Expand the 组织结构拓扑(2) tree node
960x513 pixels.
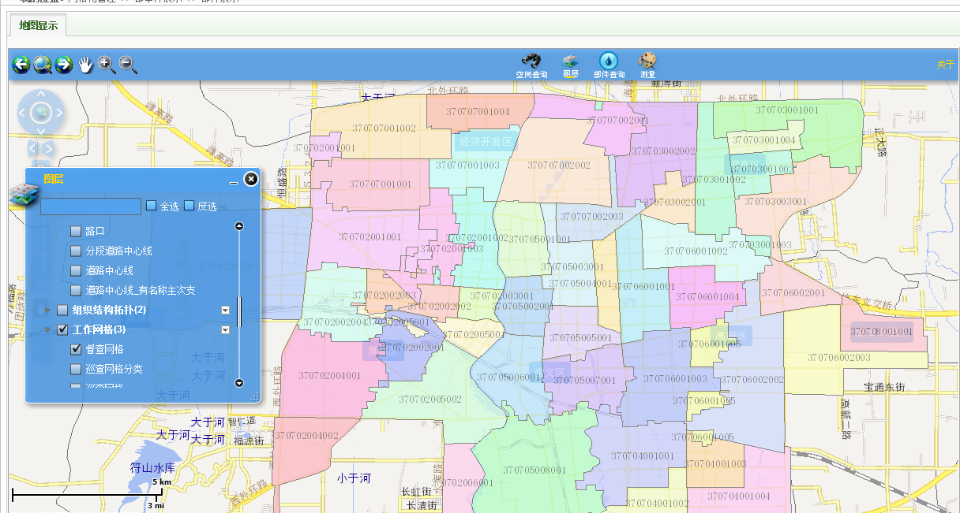click(x=48, y=310)
